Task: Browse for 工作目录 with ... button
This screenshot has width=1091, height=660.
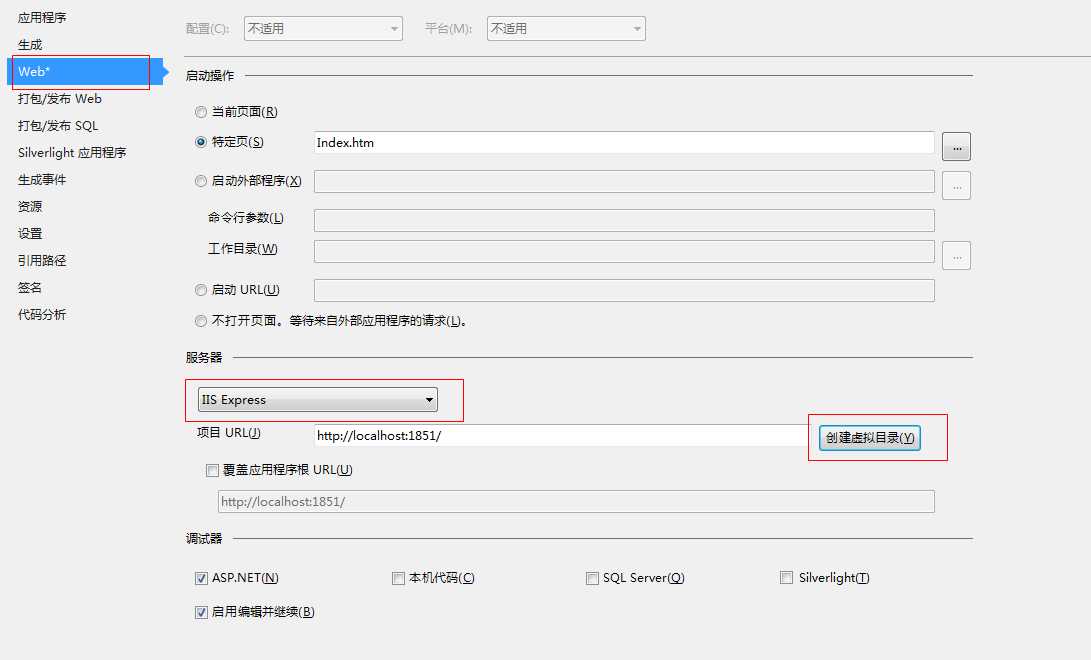Action: tap(956, 255)
